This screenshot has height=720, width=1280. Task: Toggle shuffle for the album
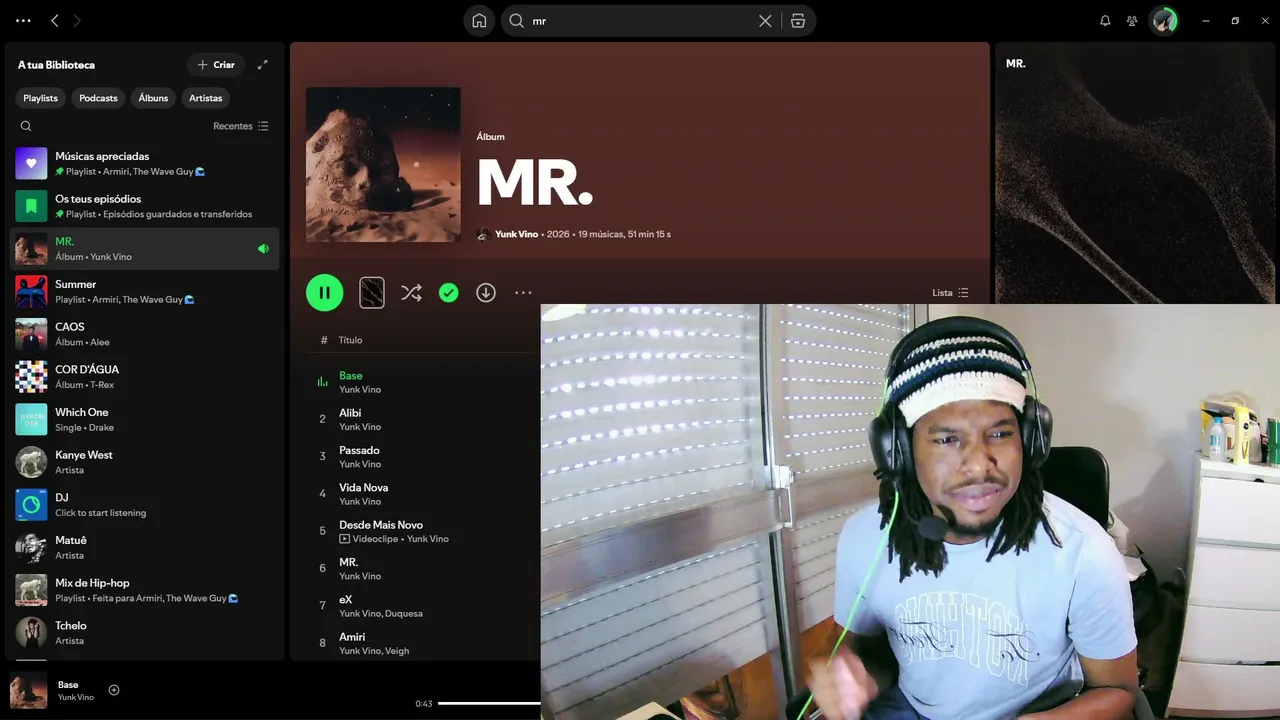click(411, 293)
